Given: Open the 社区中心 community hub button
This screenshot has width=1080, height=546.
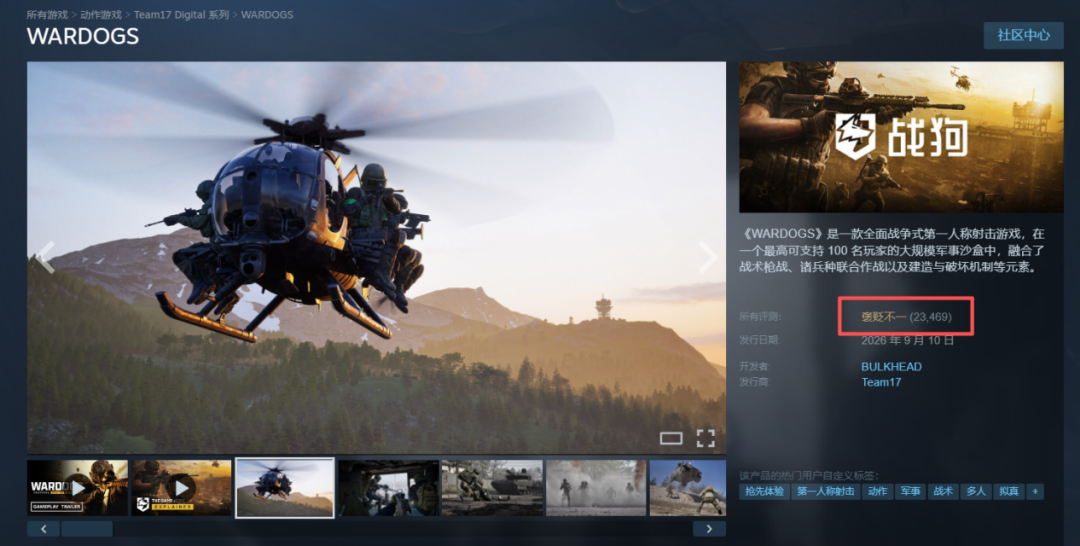Looking at the screenshot, I should pyautogui.click(x=1024, y=35).
